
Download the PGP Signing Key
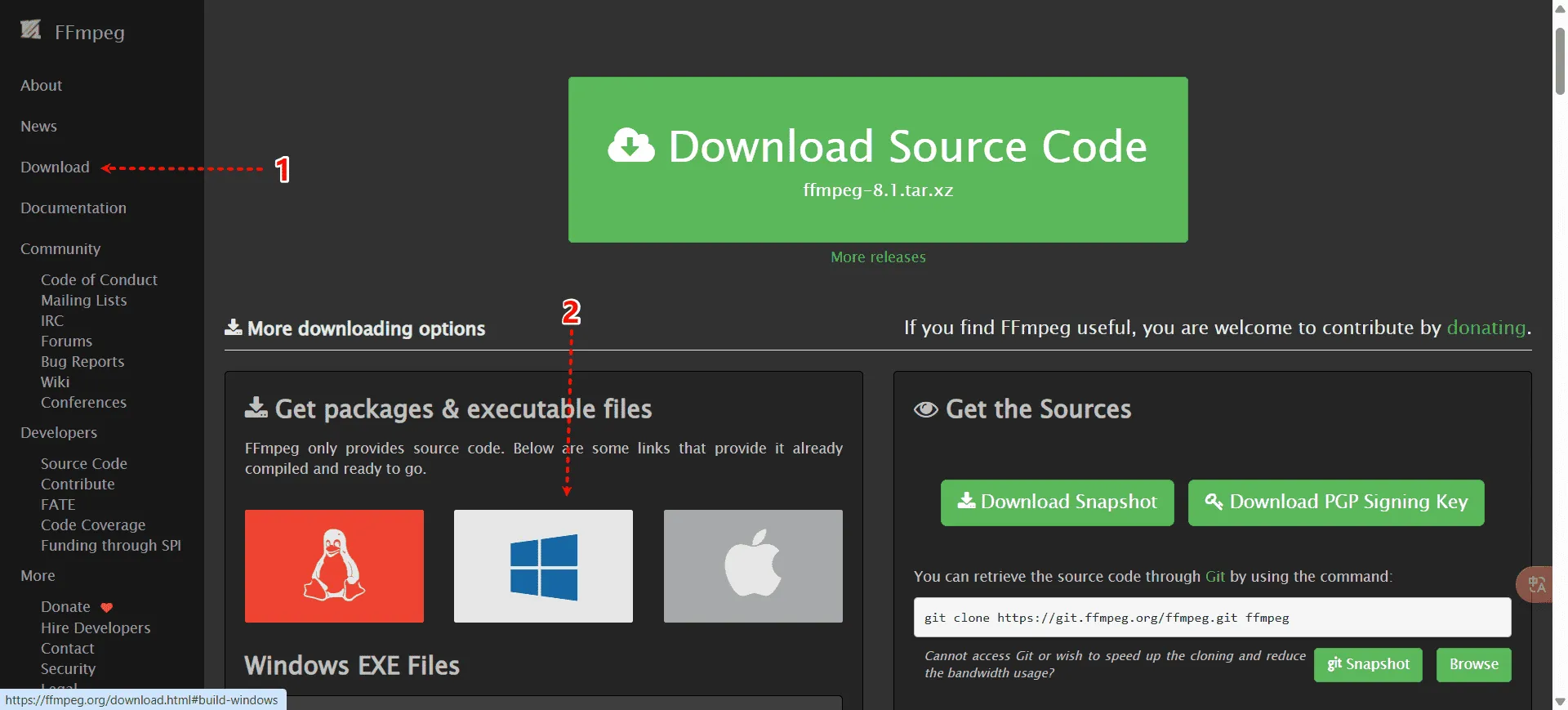pyautogui.click(x=1335, y=502)
